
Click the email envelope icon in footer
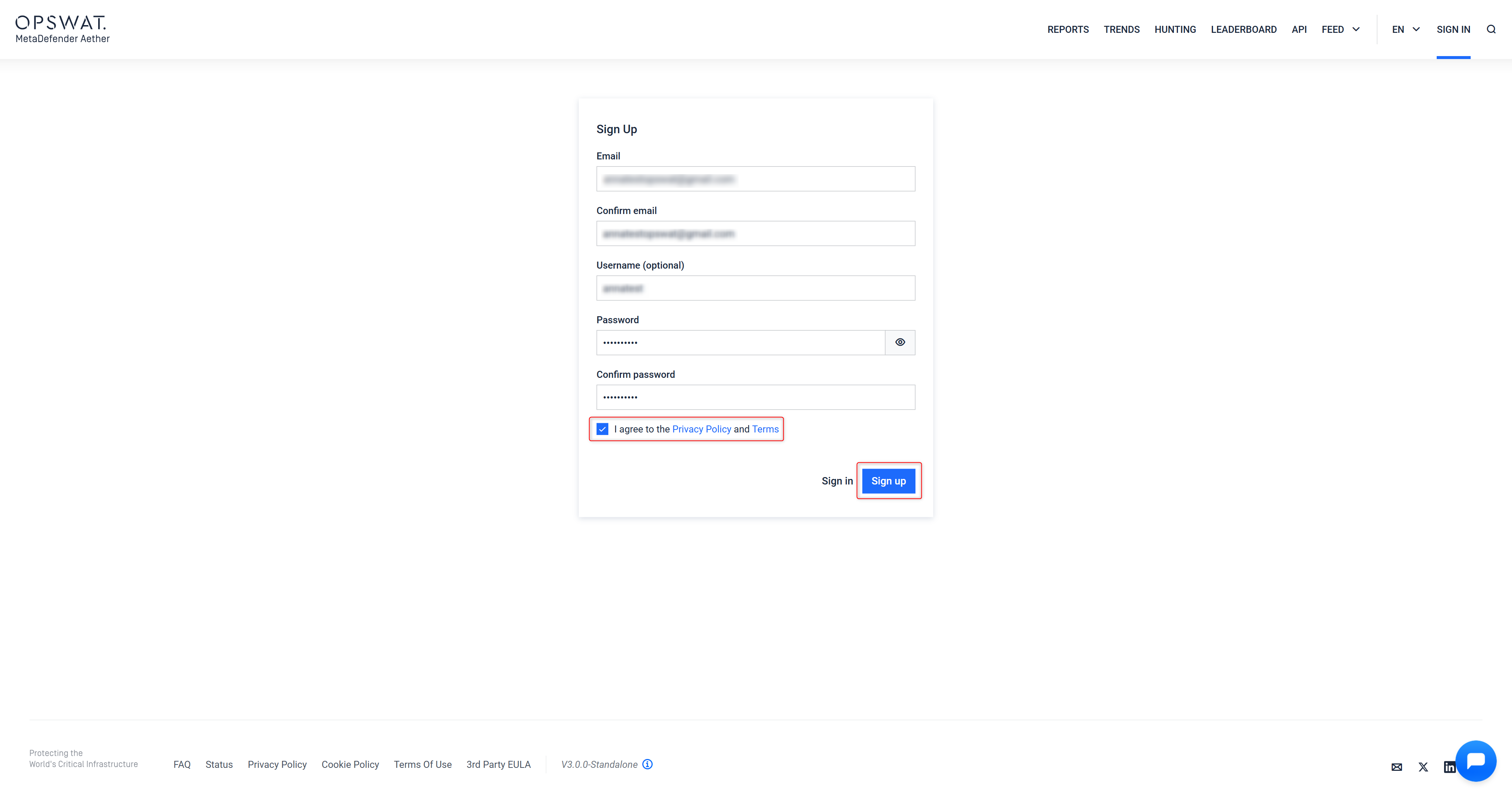coord(1396,767)
